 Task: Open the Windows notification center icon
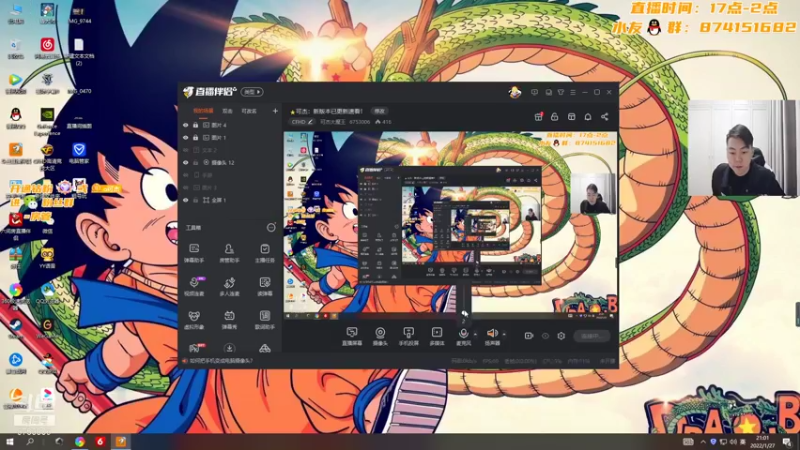click(787, 442)
